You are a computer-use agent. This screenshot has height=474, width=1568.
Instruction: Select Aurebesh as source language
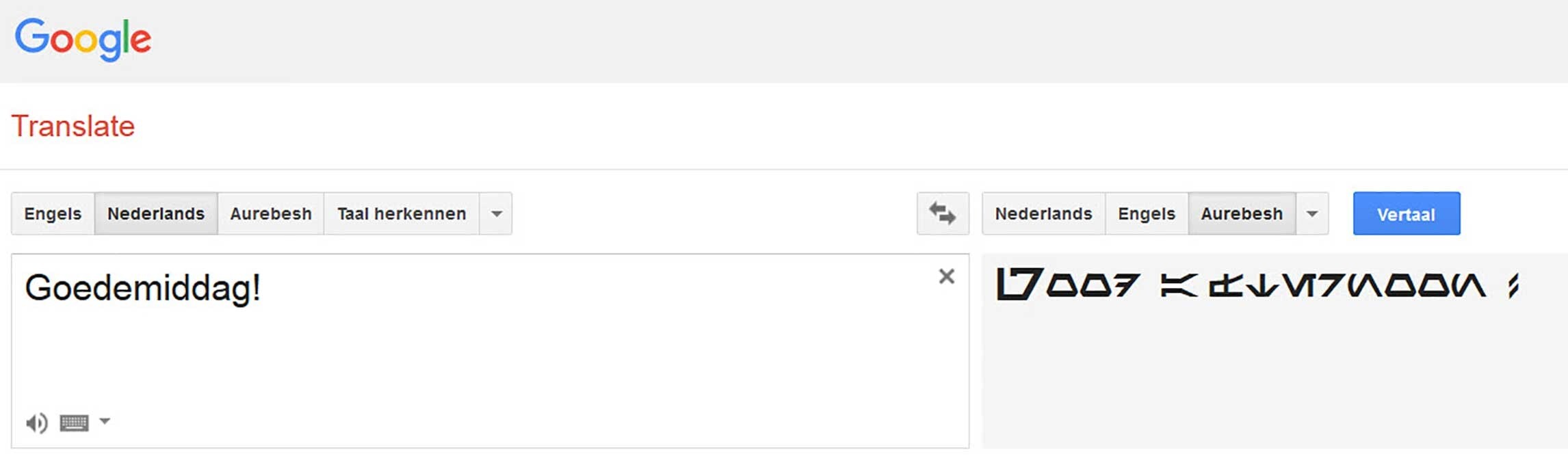271,213
